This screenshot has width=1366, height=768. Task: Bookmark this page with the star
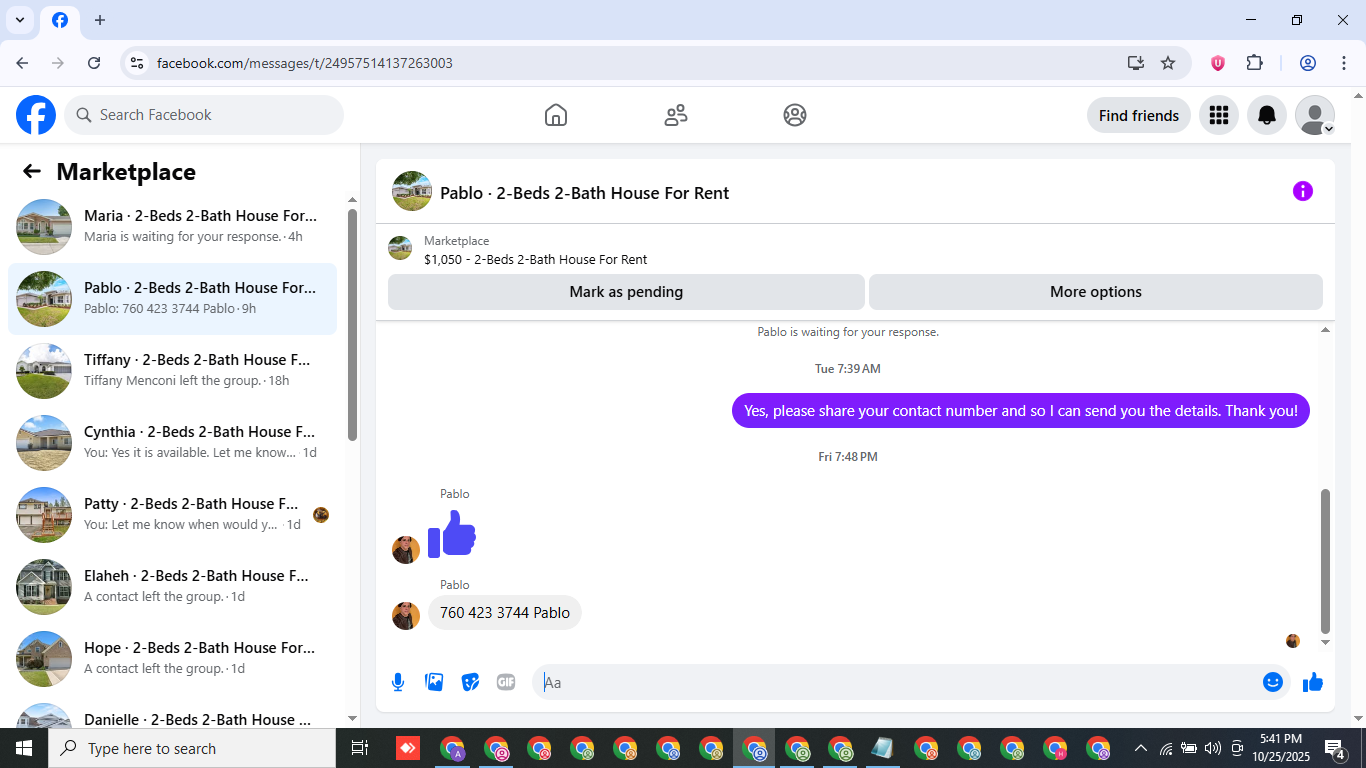point(1168,63)
